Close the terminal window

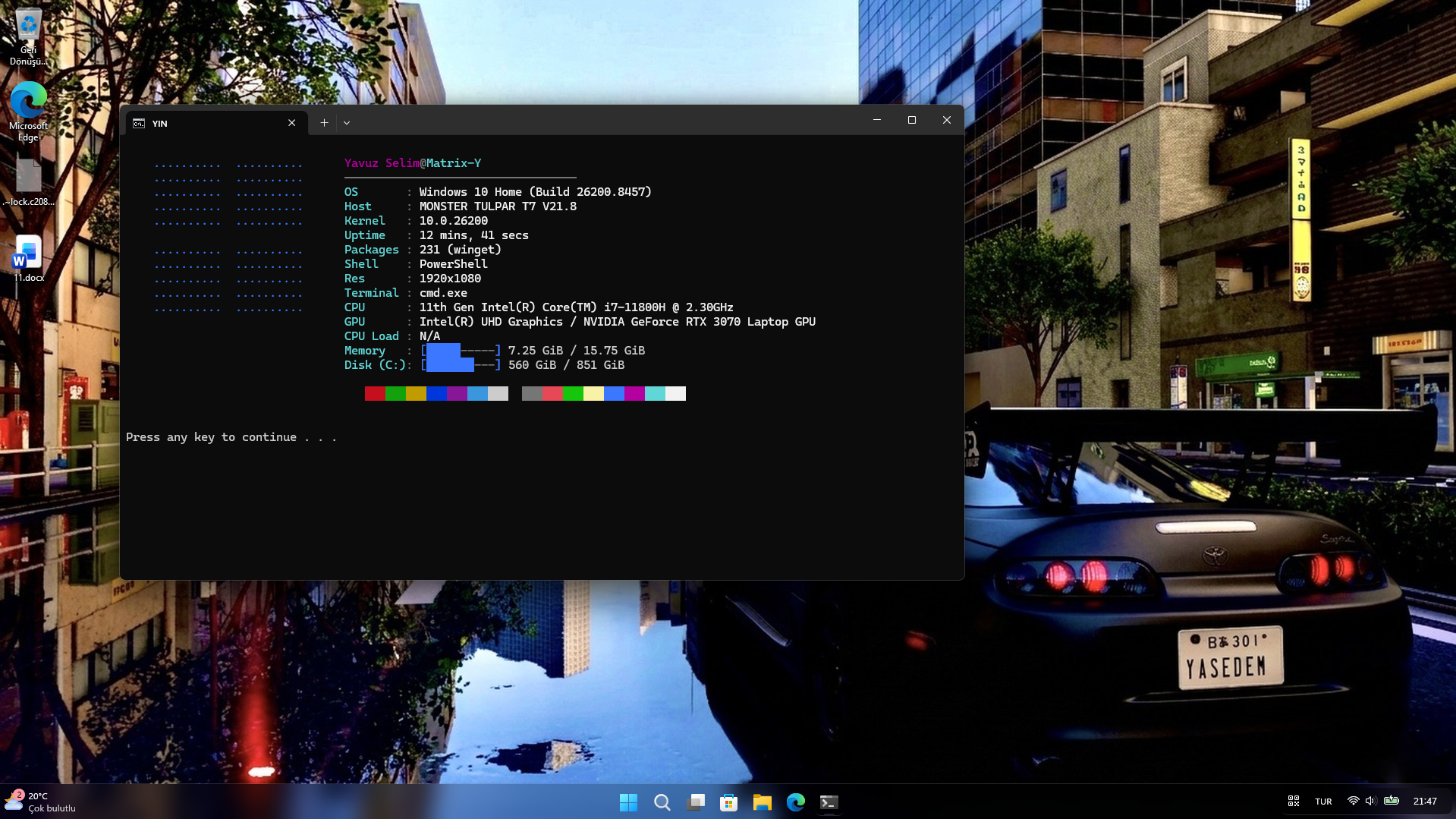click(x=947, y=120)
